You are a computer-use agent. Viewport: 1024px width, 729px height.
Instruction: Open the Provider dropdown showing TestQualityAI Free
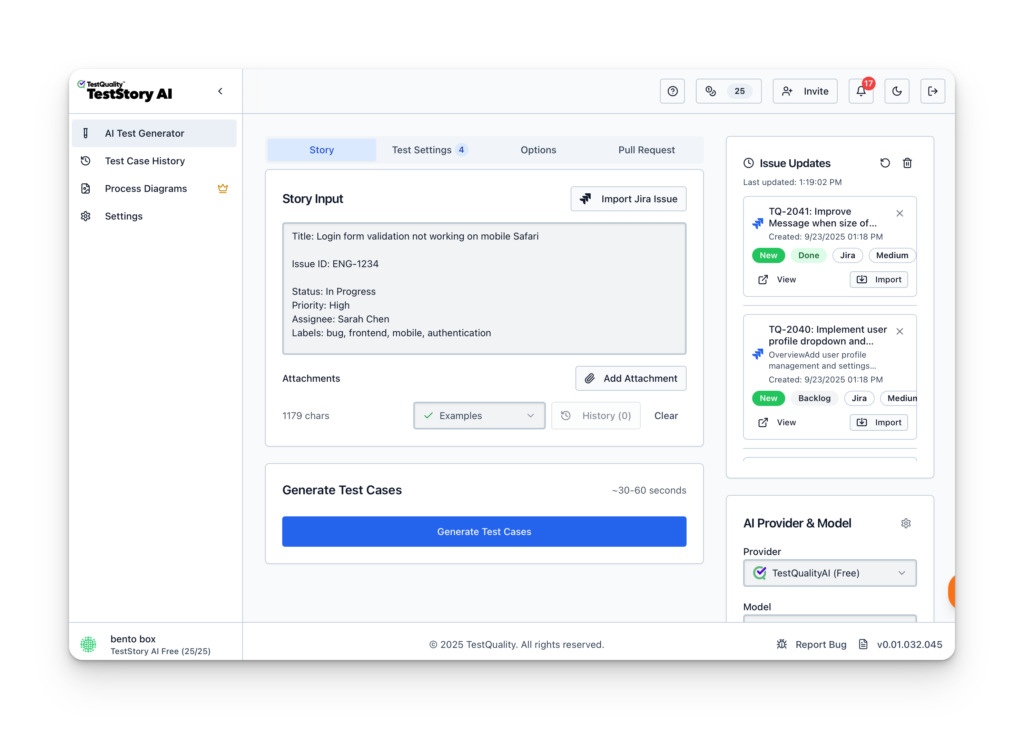pyautogui.click(x=829, y=573)
